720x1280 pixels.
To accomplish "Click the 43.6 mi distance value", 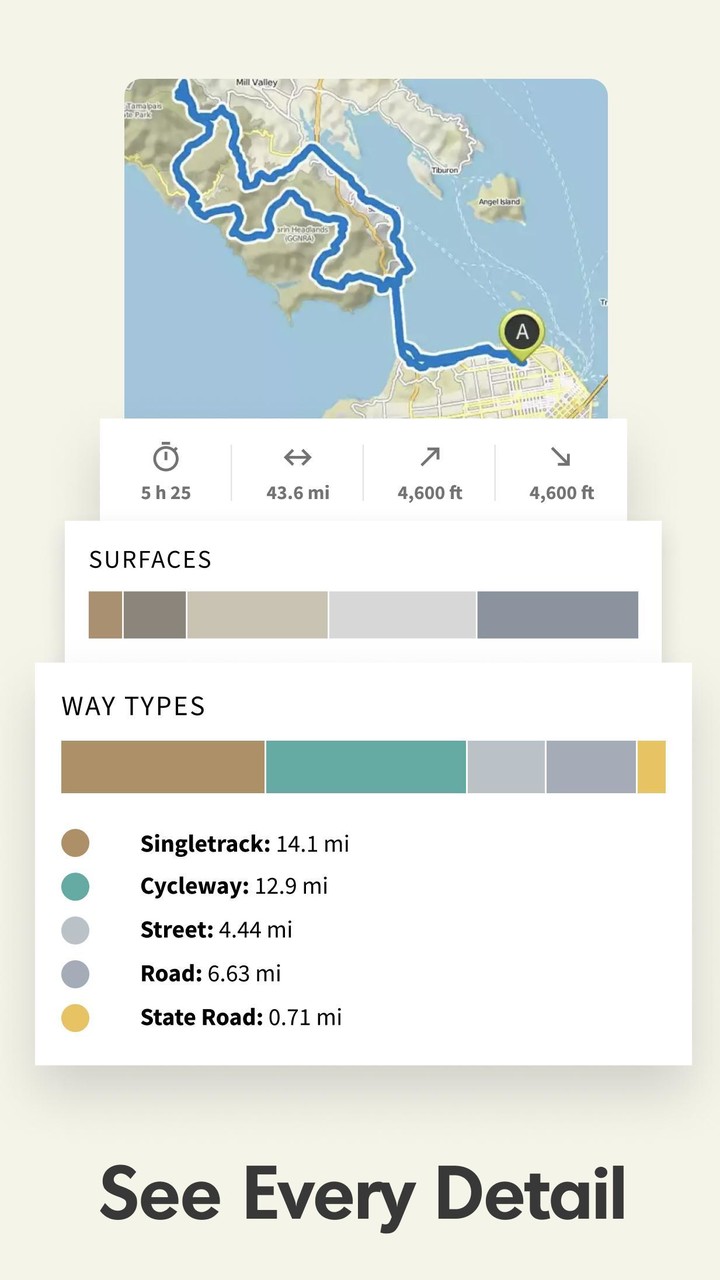I will 297,493.
